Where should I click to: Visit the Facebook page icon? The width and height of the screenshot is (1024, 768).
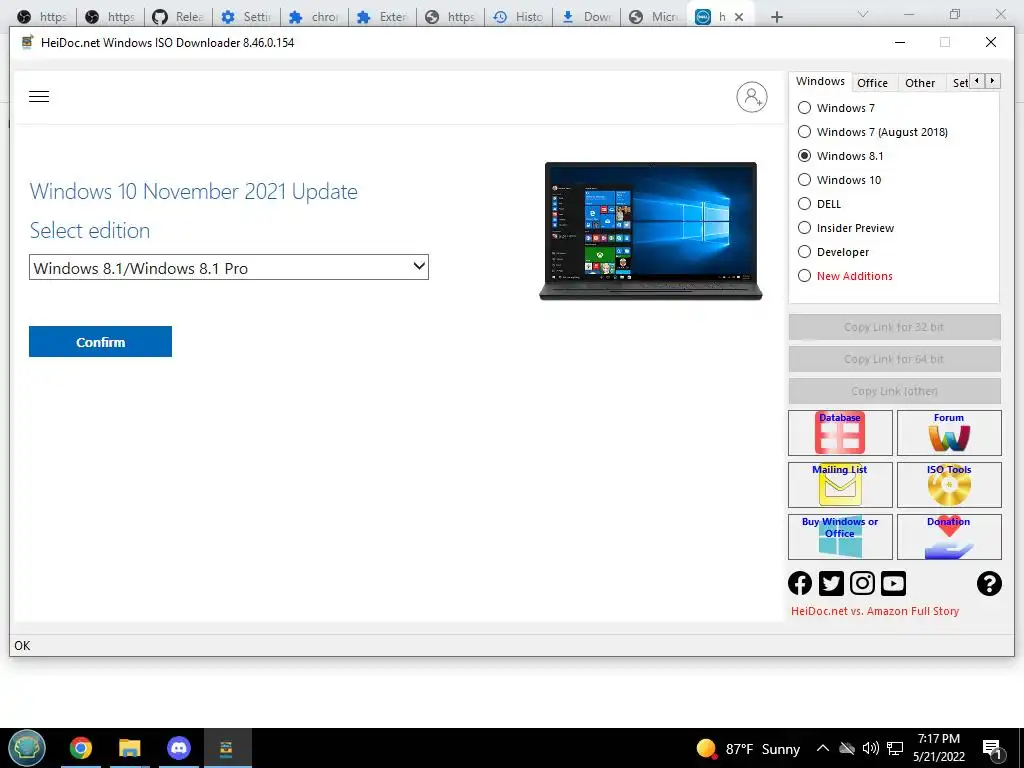pos(800,583)
